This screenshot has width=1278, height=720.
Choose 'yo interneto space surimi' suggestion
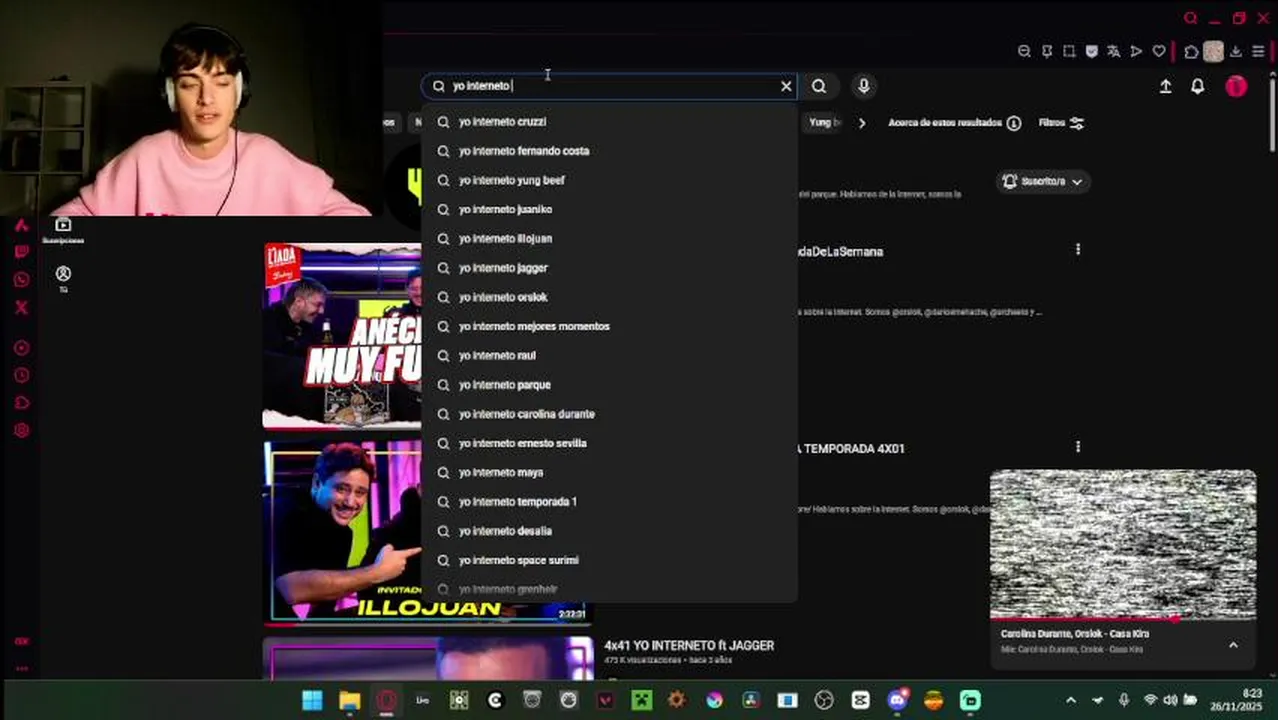609,560
